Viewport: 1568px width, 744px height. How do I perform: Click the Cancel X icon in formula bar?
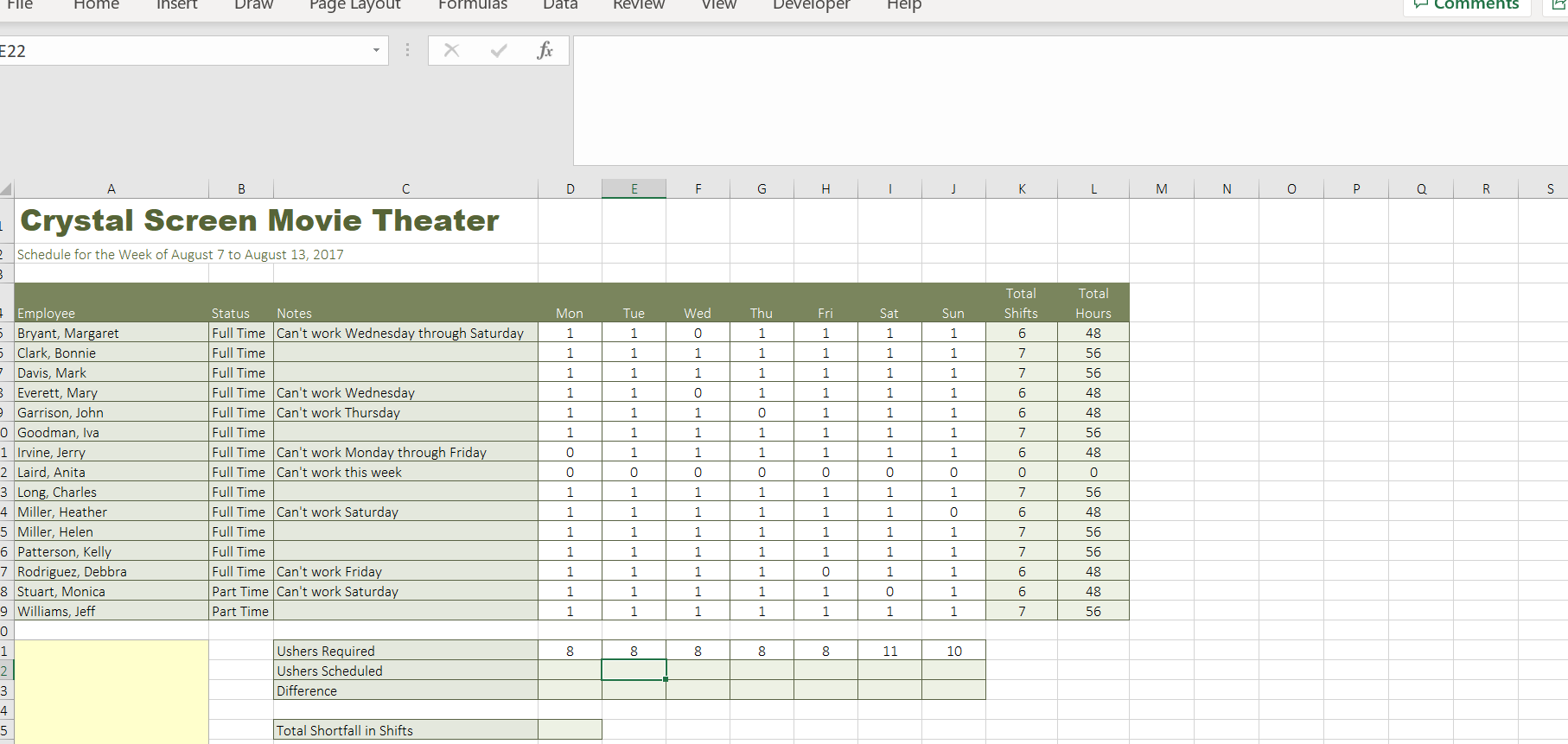point(451,50)
